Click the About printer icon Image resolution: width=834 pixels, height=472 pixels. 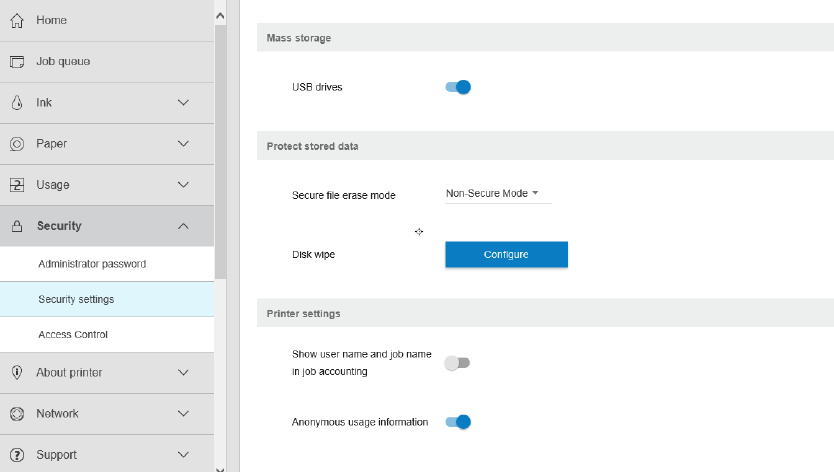(17, 373)
